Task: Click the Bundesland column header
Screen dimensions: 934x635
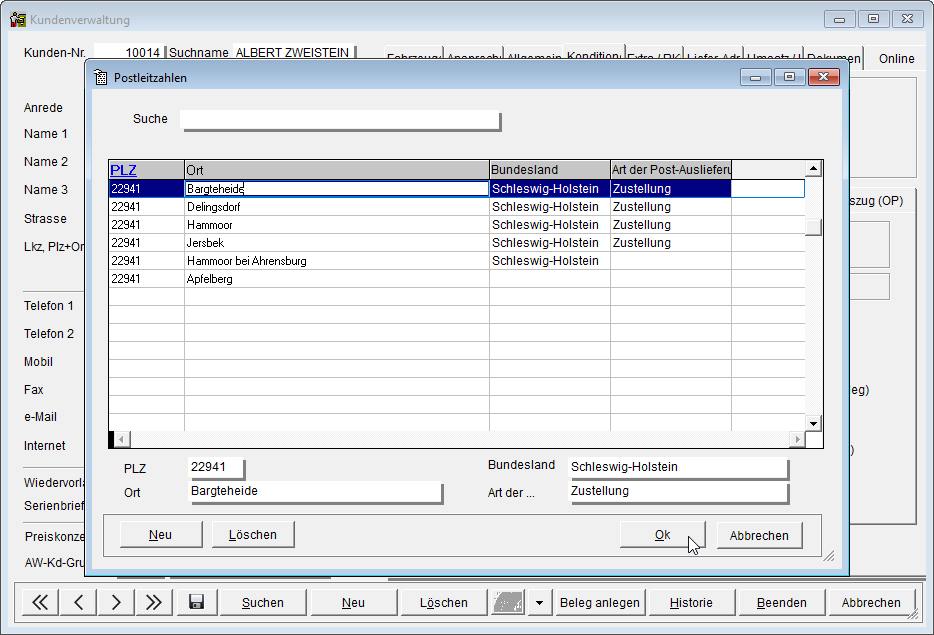Action: click(x=550, y=170)
